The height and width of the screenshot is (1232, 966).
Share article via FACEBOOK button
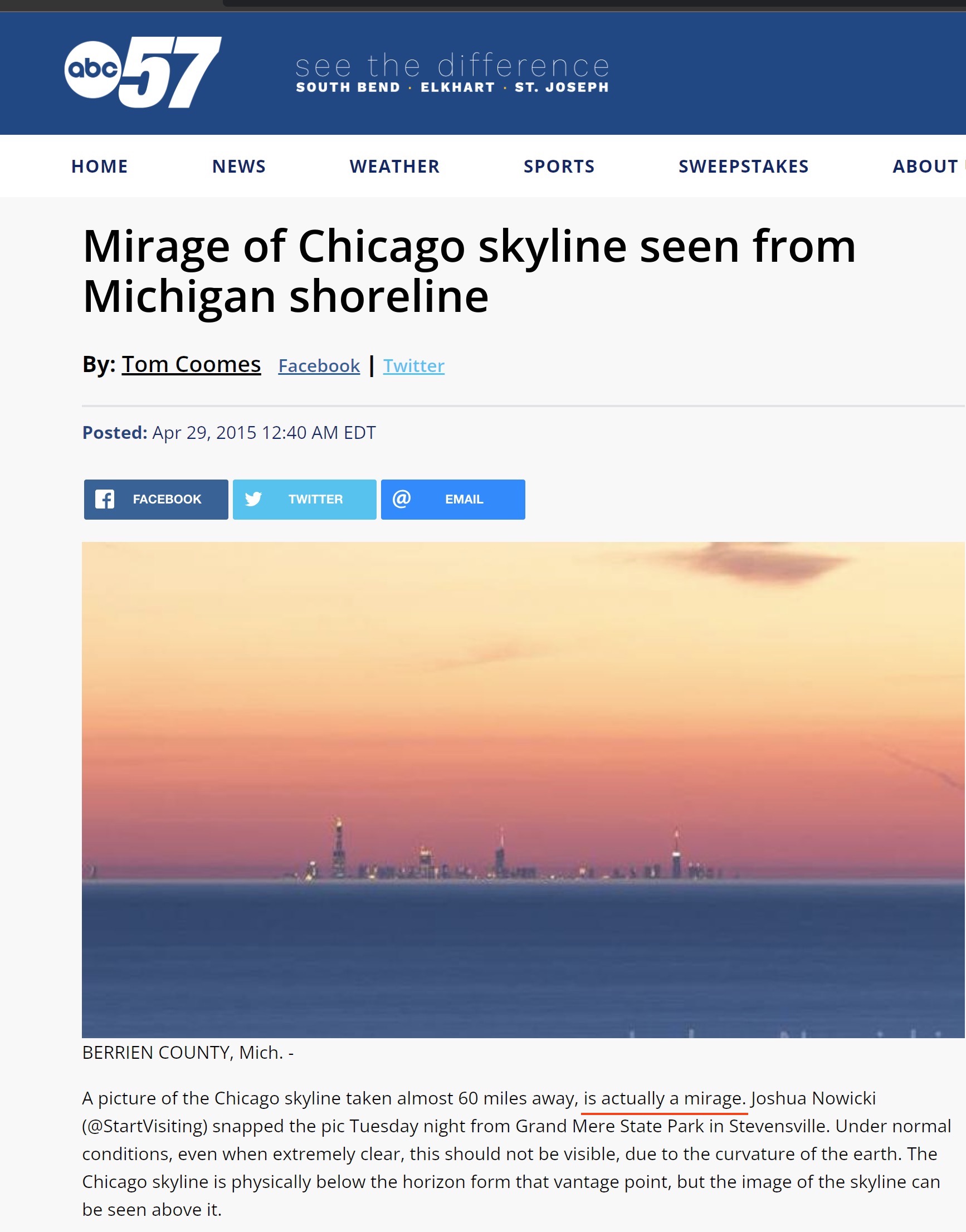pyautogui.click(x=156, y=499)
